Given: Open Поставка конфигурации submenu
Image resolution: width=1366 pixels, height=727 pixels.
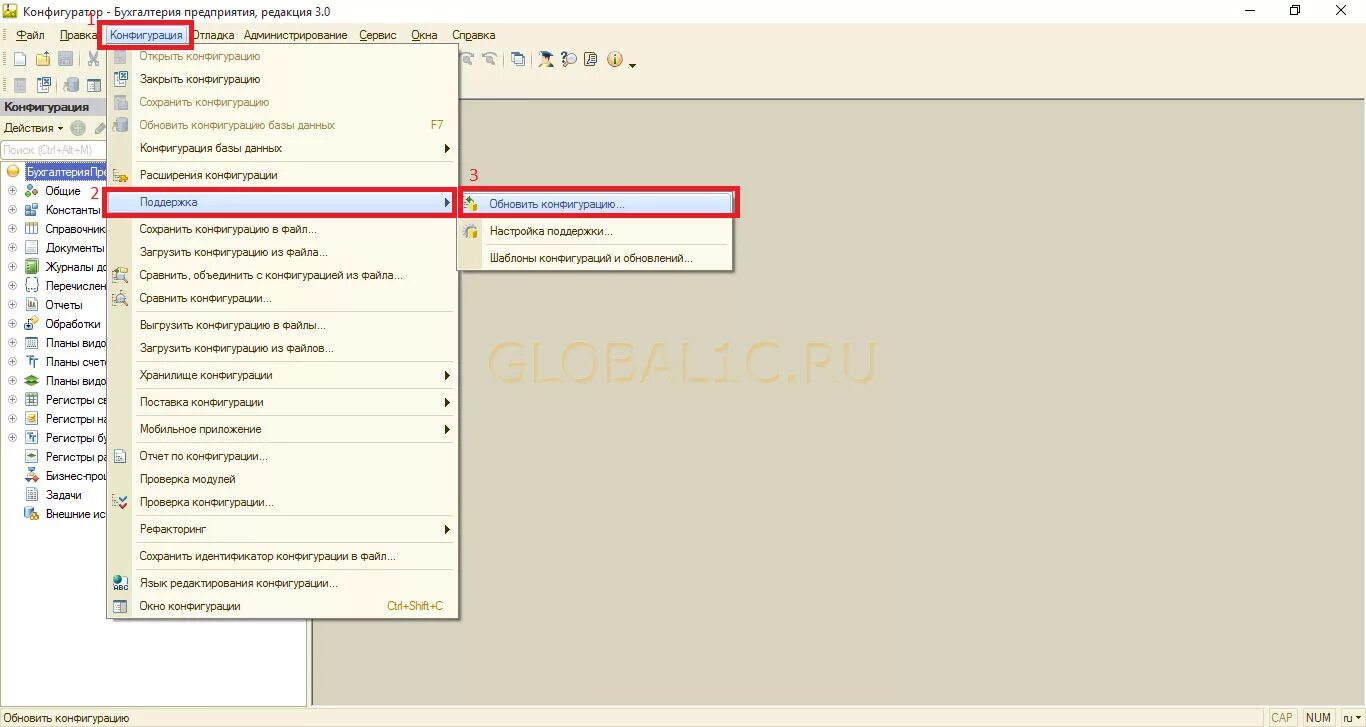Looking at the screenshot, I should (282, 402).
